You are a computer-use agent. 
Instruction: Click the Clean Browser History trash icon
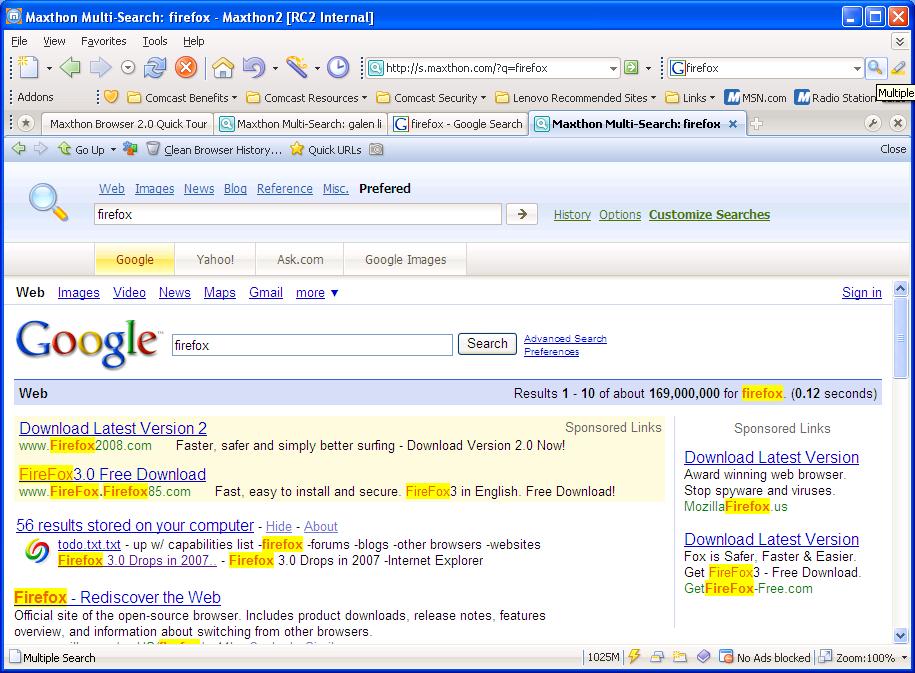(153, 149)
